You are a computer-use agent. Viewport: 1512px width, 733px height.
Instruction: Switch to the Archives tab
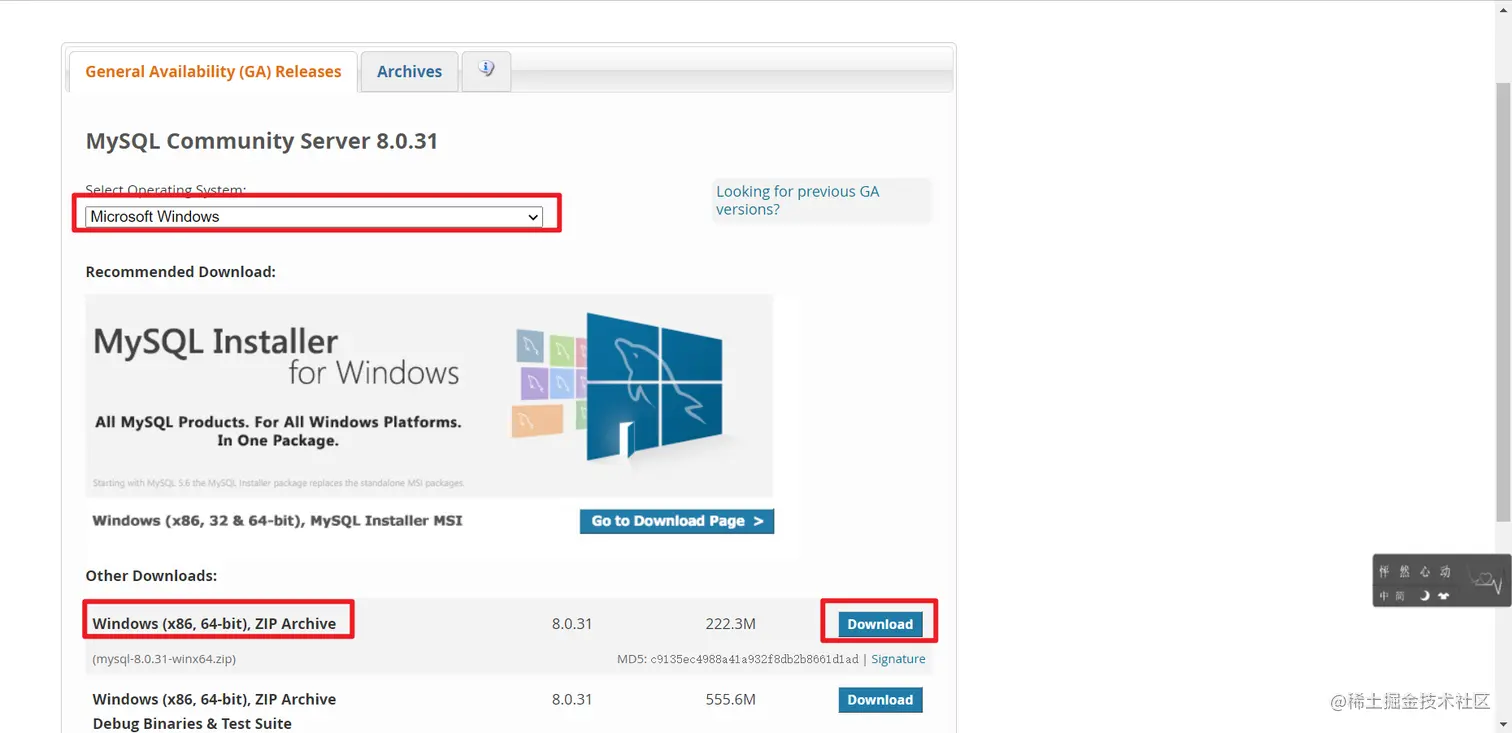[x=409, y=71]
